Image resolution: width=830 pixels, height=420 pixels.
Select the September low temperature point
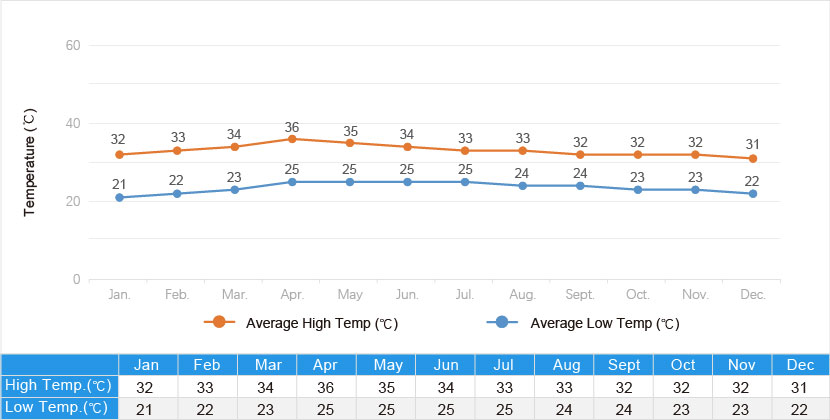point(581,186)
